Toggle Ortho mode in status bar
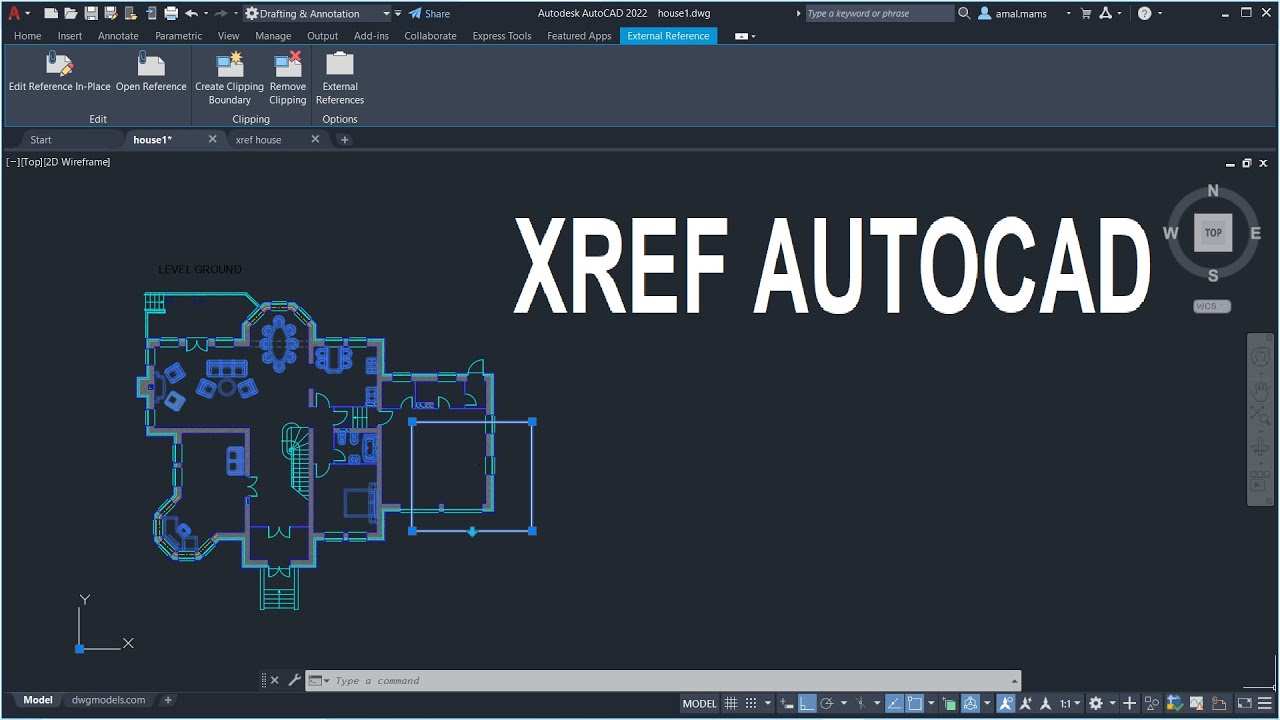 (807, 703)
